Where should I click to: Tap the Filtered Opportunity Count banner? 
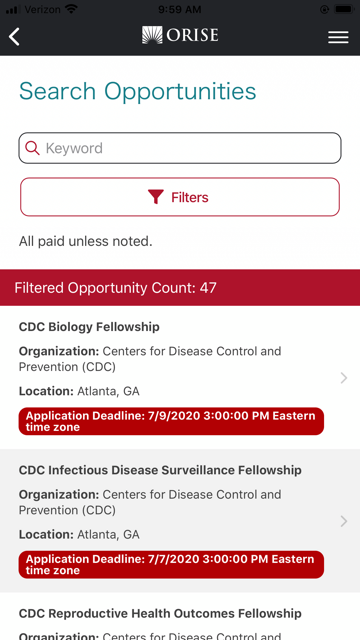click(x=180, y=288)
